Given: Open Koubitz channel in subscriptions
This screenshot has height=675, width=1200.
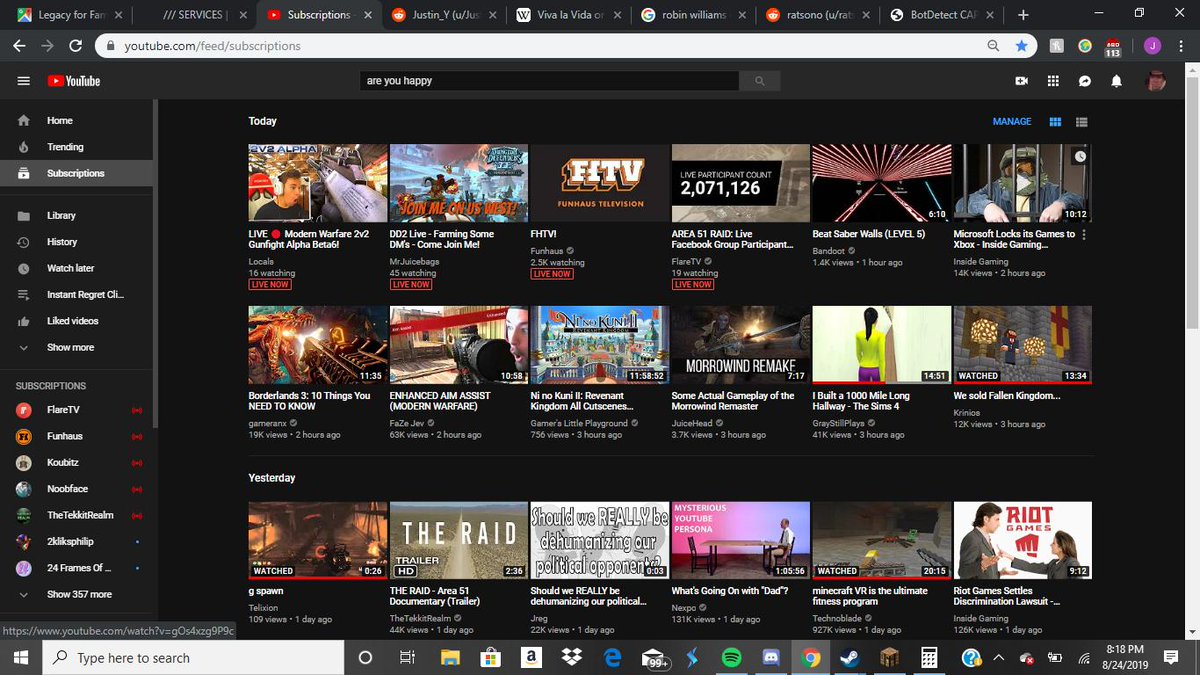Looking at the screenshot, I should click(x=77, y=462).
